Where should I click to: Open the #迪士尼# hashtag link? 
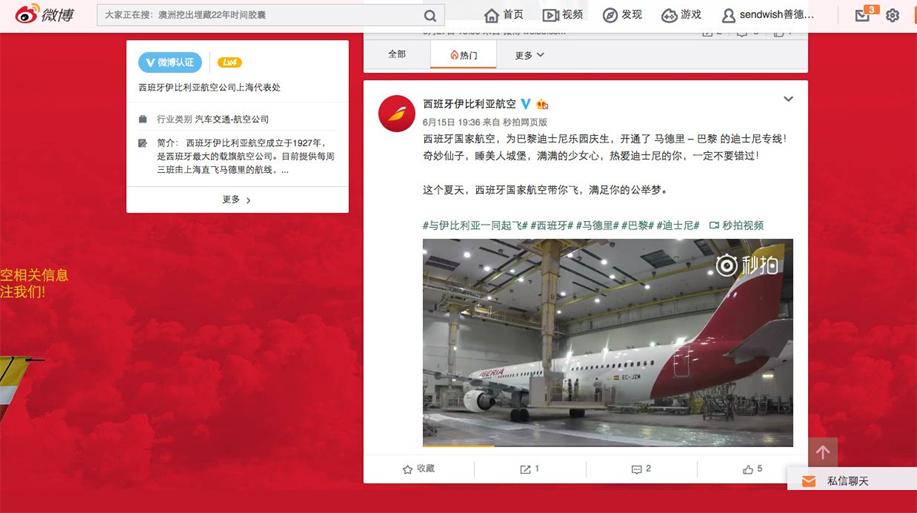click(678, 225)
